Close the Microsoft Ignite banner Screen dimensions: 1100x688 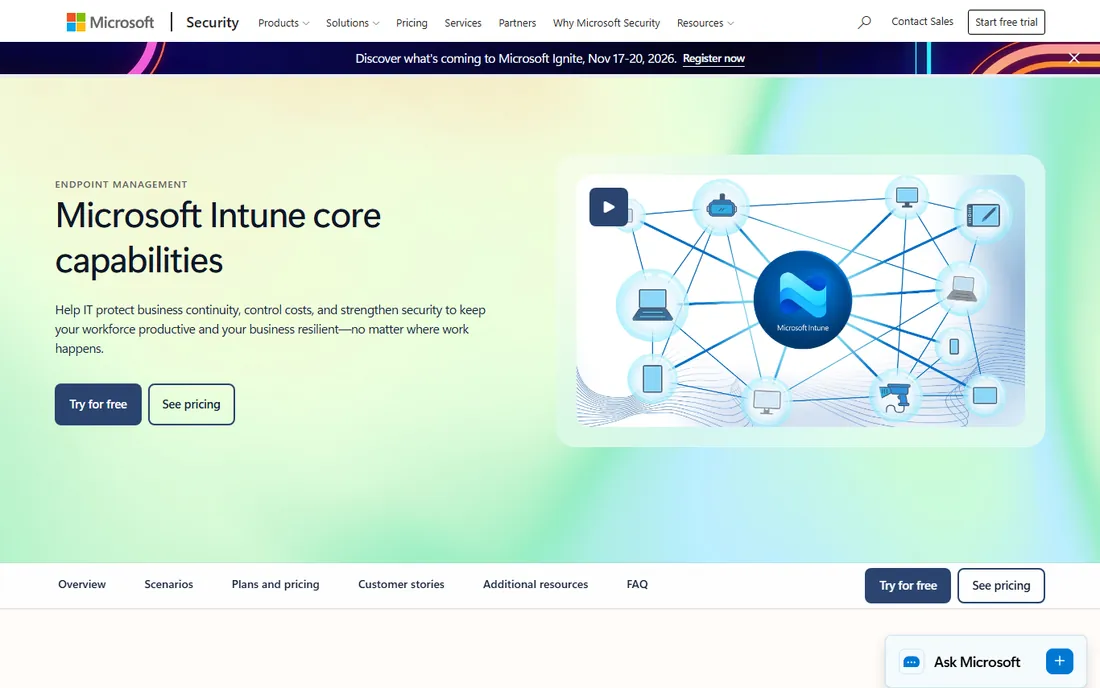1074,58
